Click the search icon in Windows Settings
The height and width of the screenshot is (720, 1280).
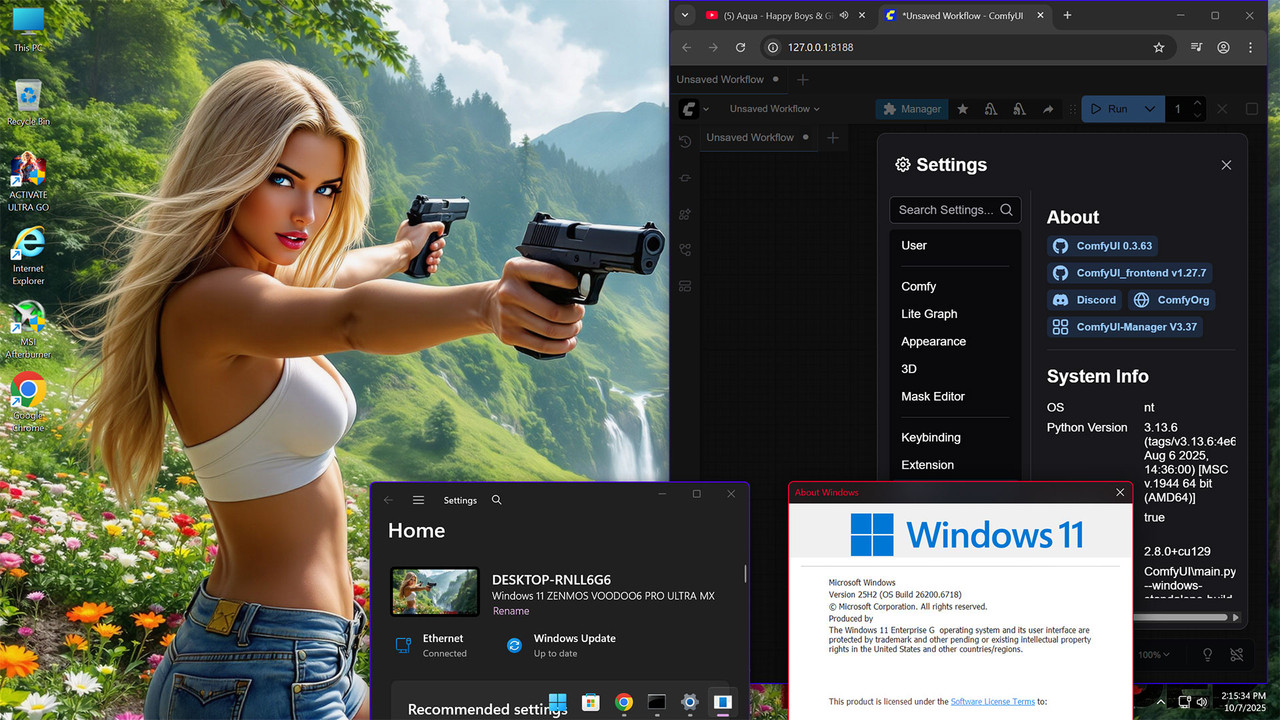[497, 500]
